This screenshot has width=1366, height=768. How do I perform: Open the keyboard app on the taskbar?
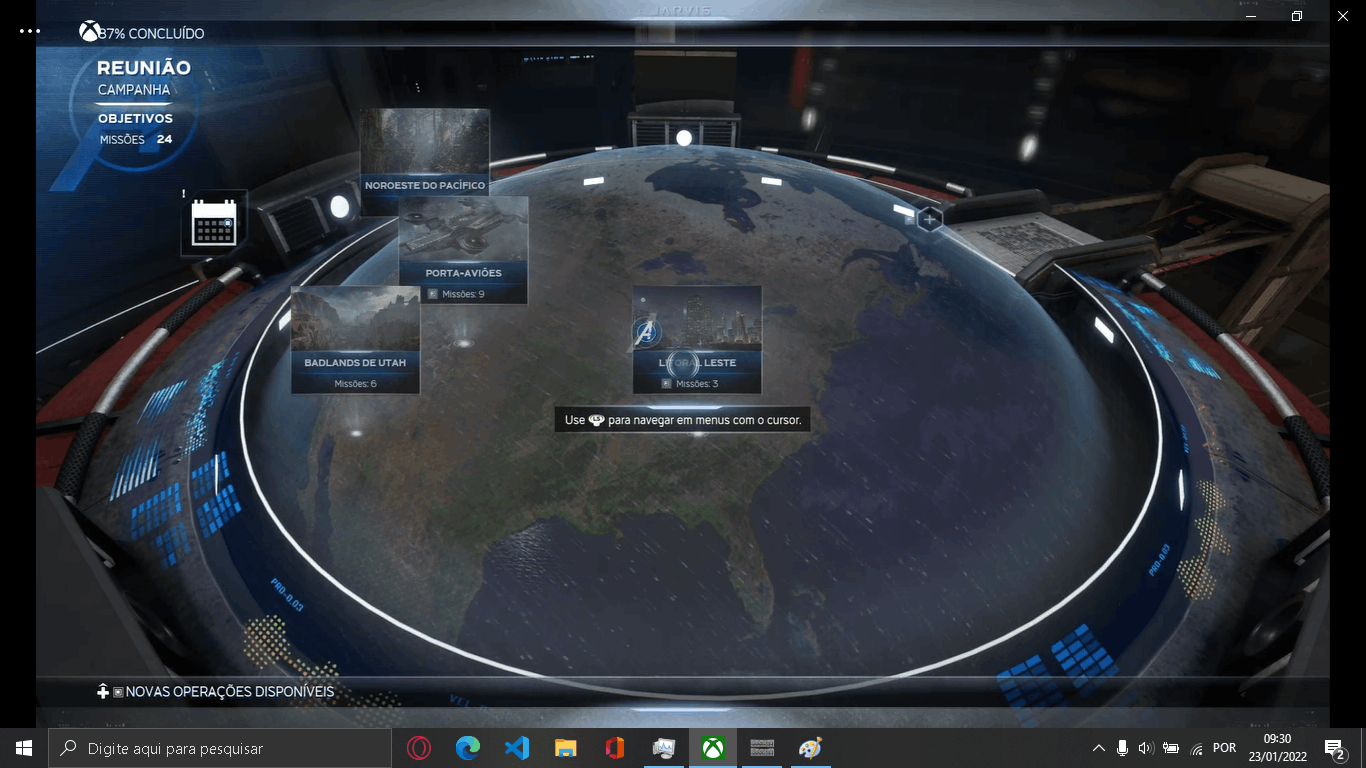(x=762, y=748)
